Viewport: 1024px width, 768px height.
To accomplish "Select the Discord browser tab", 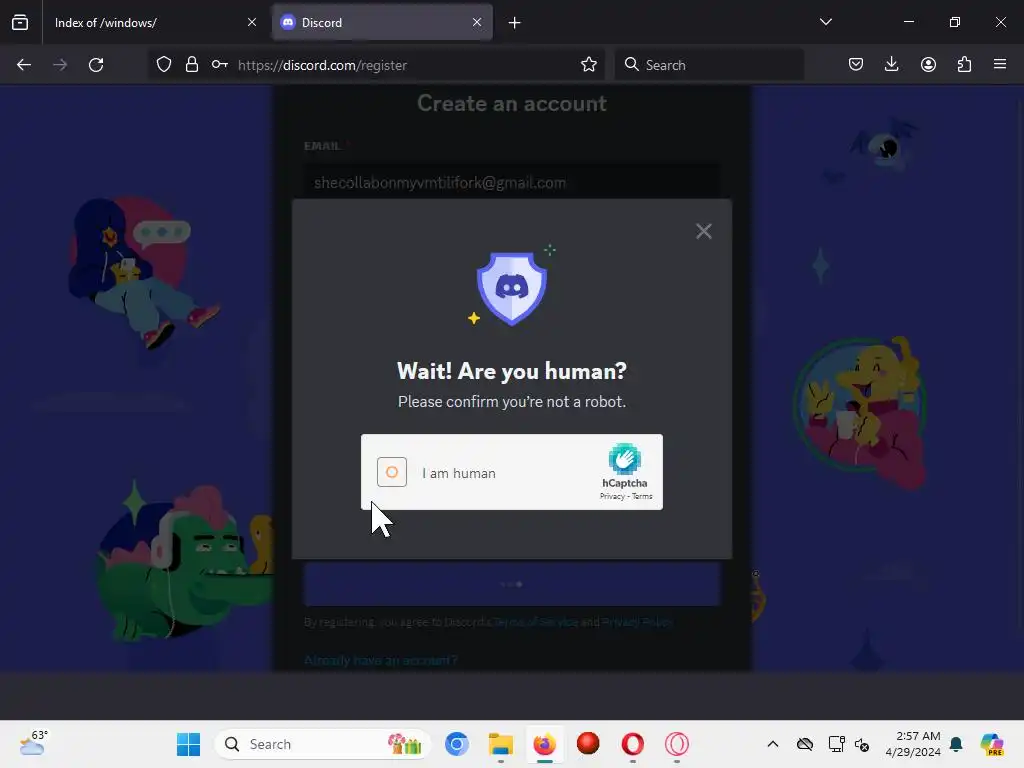I will (x=382, y=22).
